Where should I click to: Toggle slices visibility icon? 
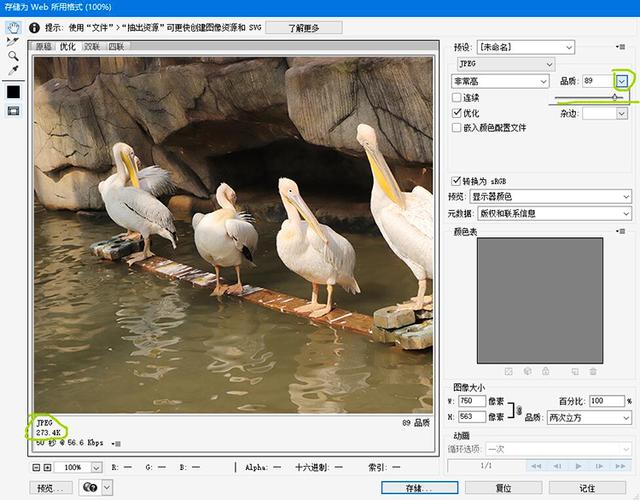pos(13,110)
